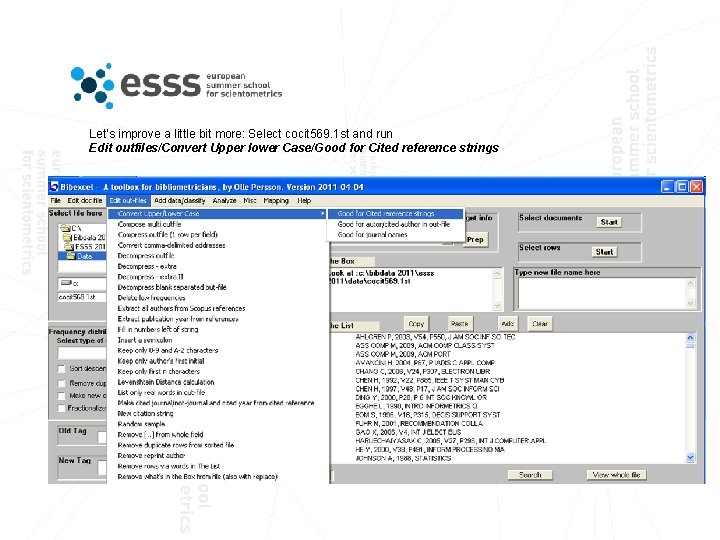Click the Search button

point(530,475)
